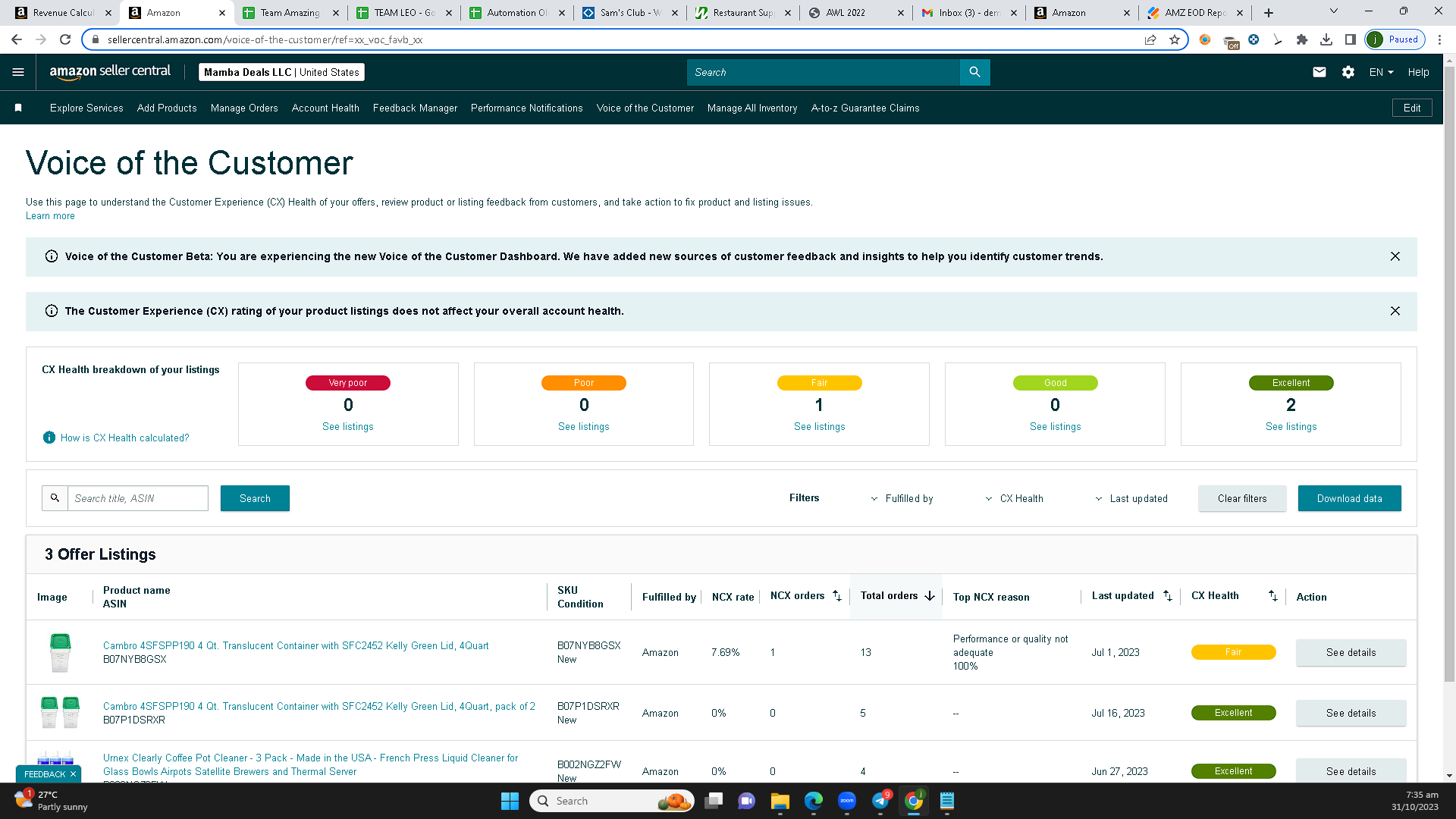Go to Manage Orders
The width and height of the screenshot is (1456, 819).
pyautogui.click(x=244, y=108)
